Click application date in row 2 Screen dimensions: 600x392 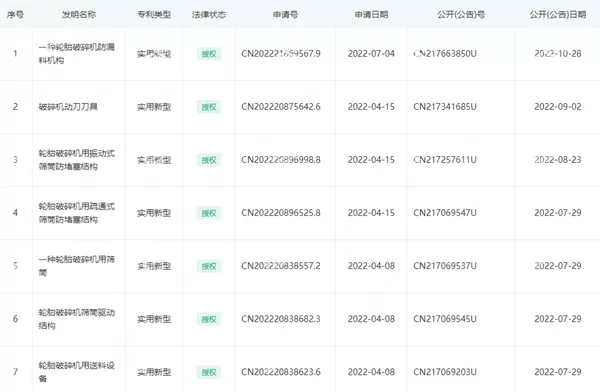pos(371,107)
